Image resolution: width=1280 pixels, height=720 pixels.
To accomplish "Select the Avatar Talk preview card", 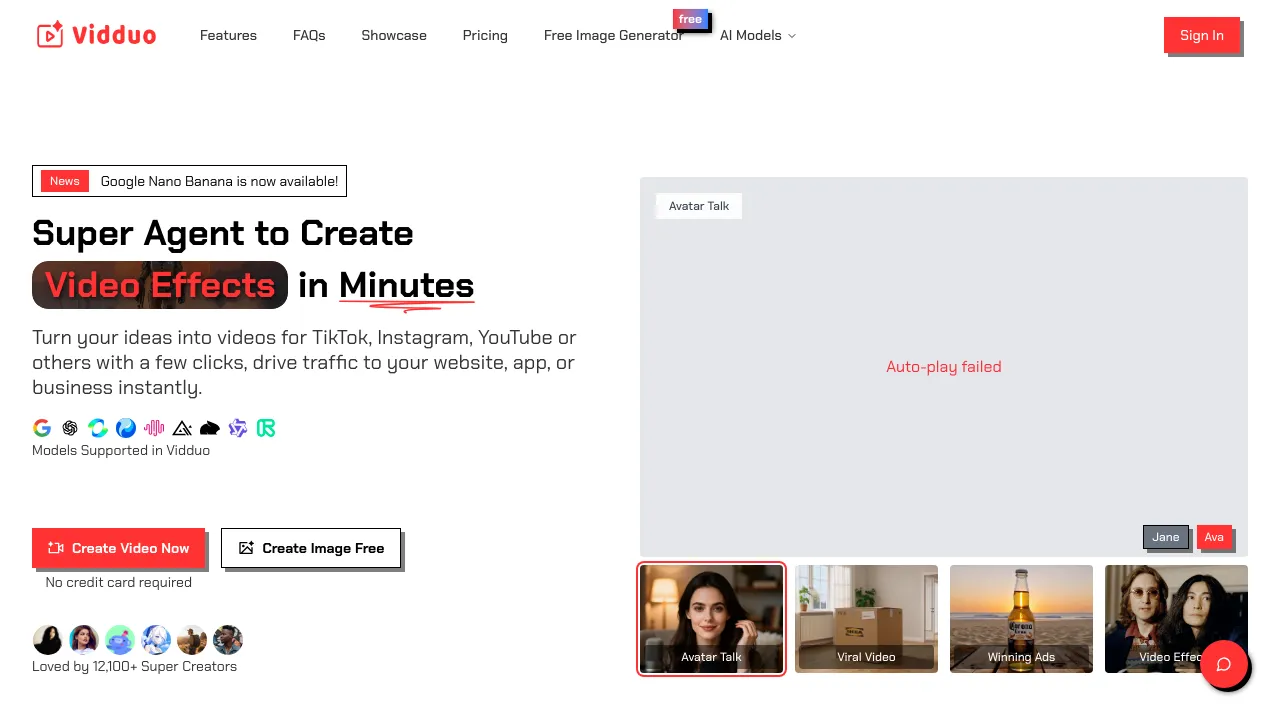I will 711,618.
